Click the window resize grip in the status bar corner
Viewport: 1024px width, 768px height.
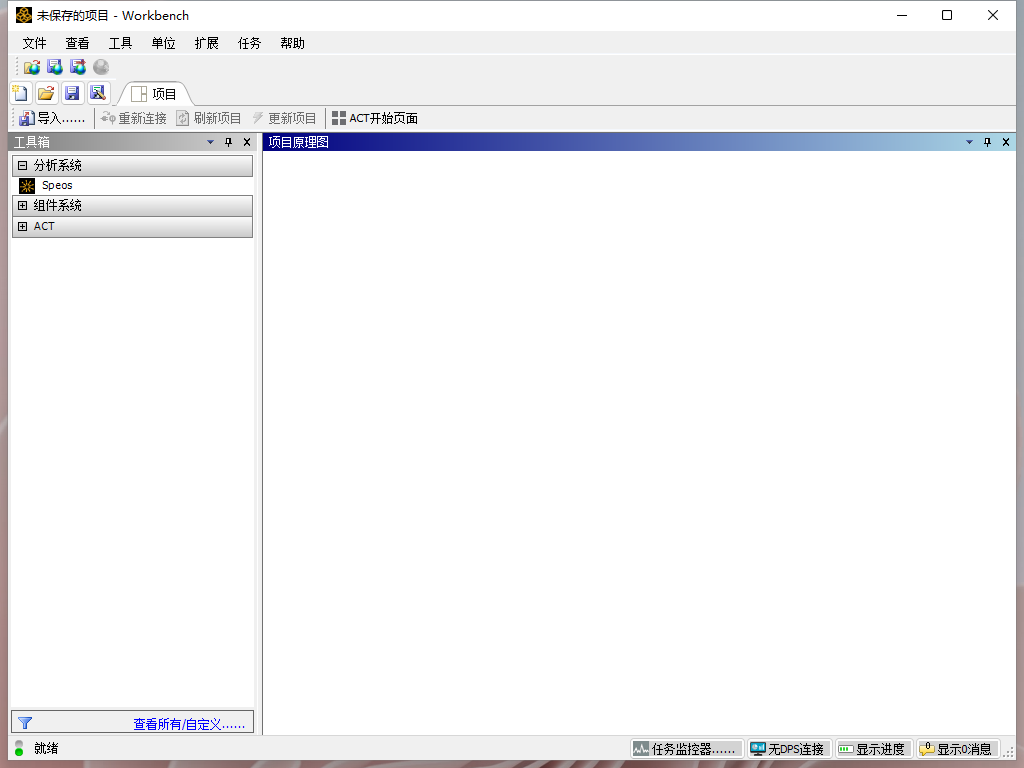tap(1009, 752)
